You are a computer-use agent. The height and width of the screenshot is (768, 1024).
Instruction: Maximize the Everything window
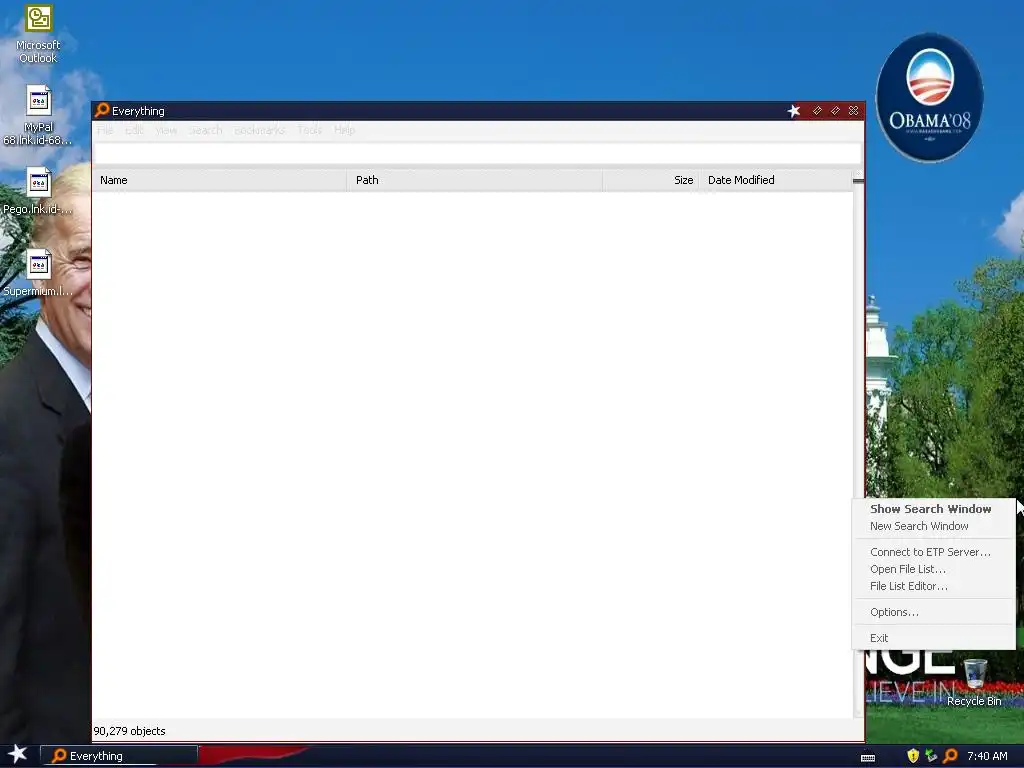(835, 110)
